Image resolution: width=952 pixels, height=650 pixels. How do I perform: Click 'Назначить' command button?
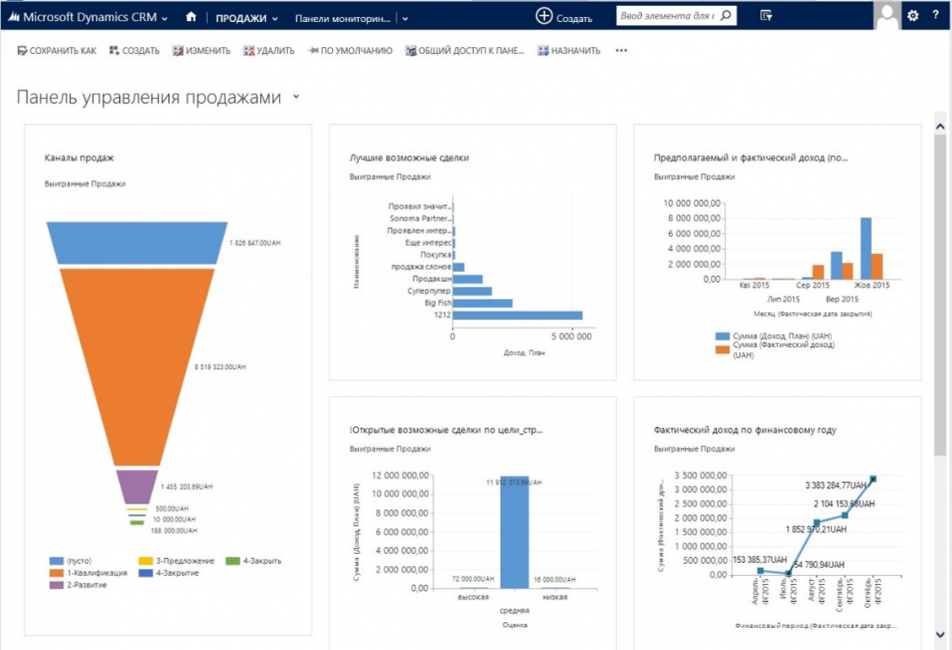568,51
